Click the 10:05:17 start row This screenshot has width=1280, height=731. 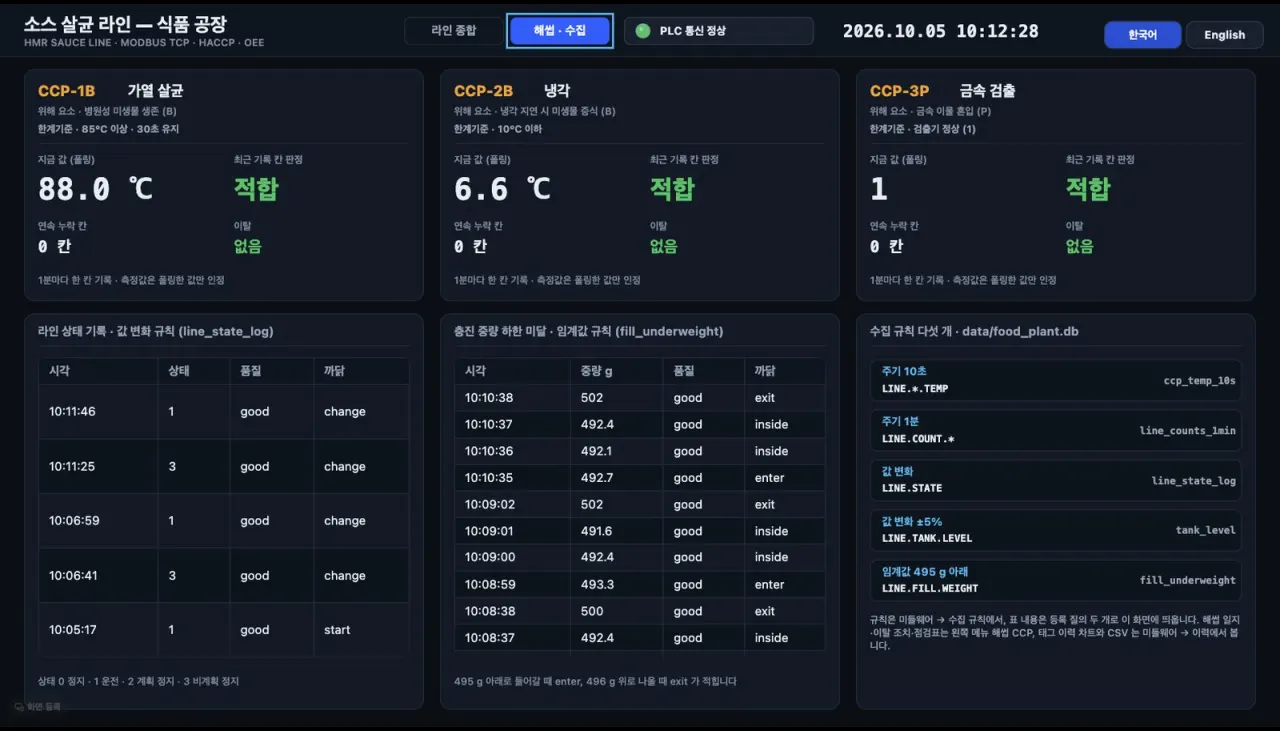click(224, 630)
